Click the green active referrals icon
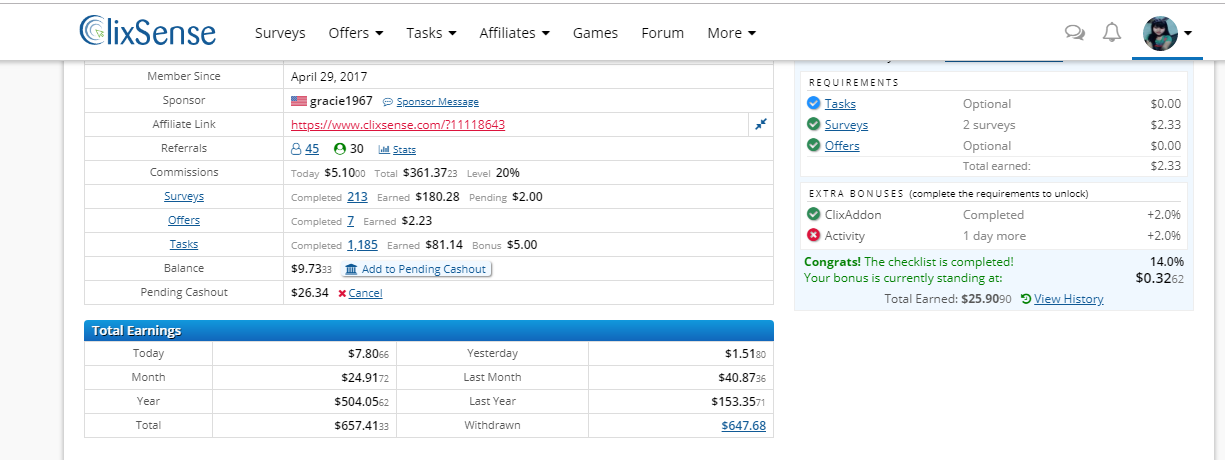Image resolution: width=1225 pixels, height=460 pixels. pyautogui.click(x=340, y=149)
